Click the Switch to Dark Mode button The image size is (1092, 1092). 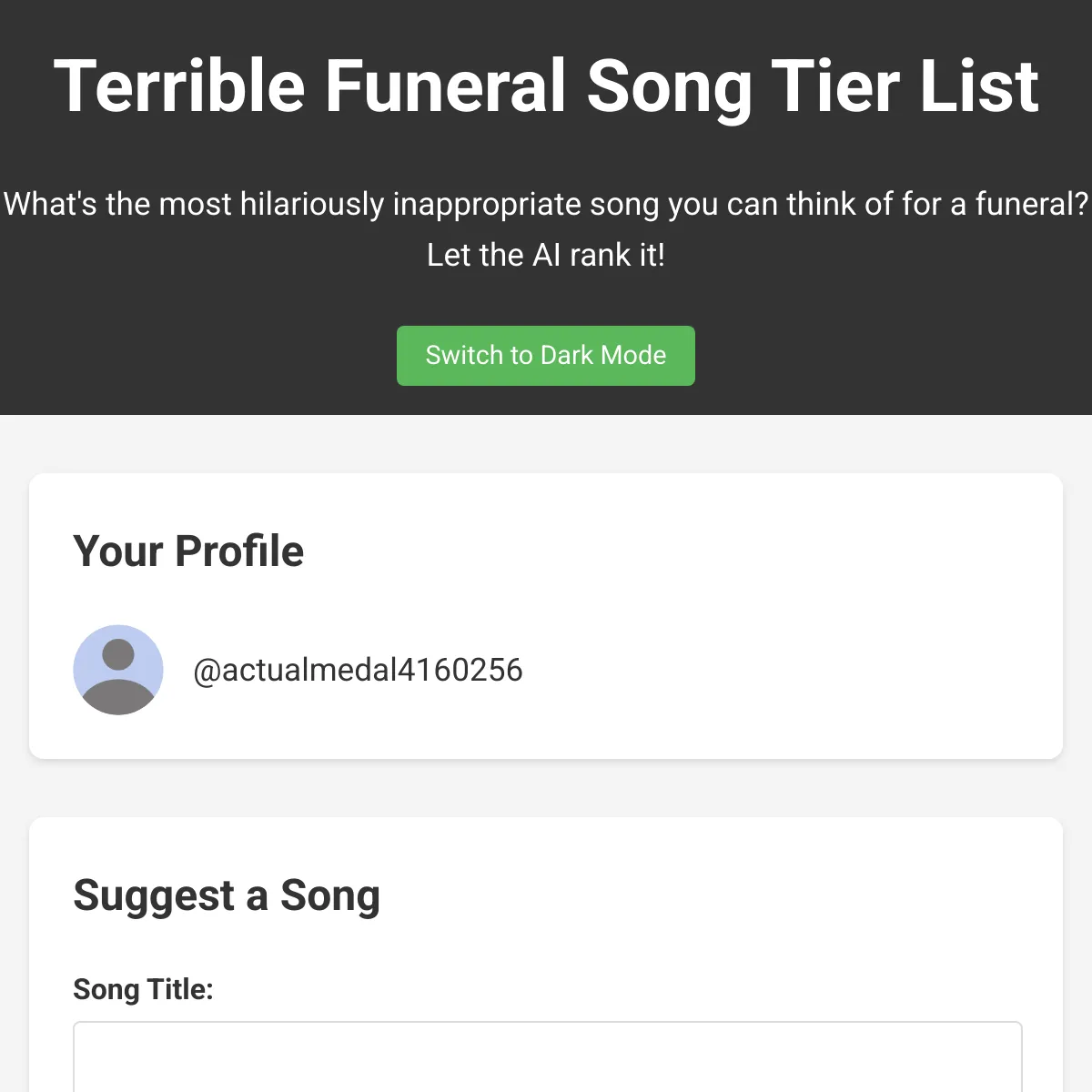click(546, 356)
